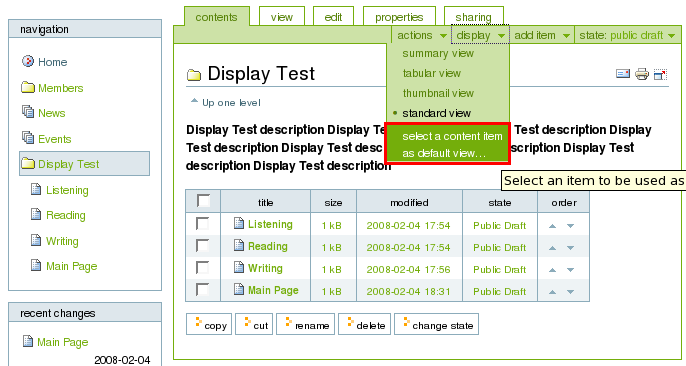
Task: Click the copy button
Action: pyautogui.click(x=210, y=324)
